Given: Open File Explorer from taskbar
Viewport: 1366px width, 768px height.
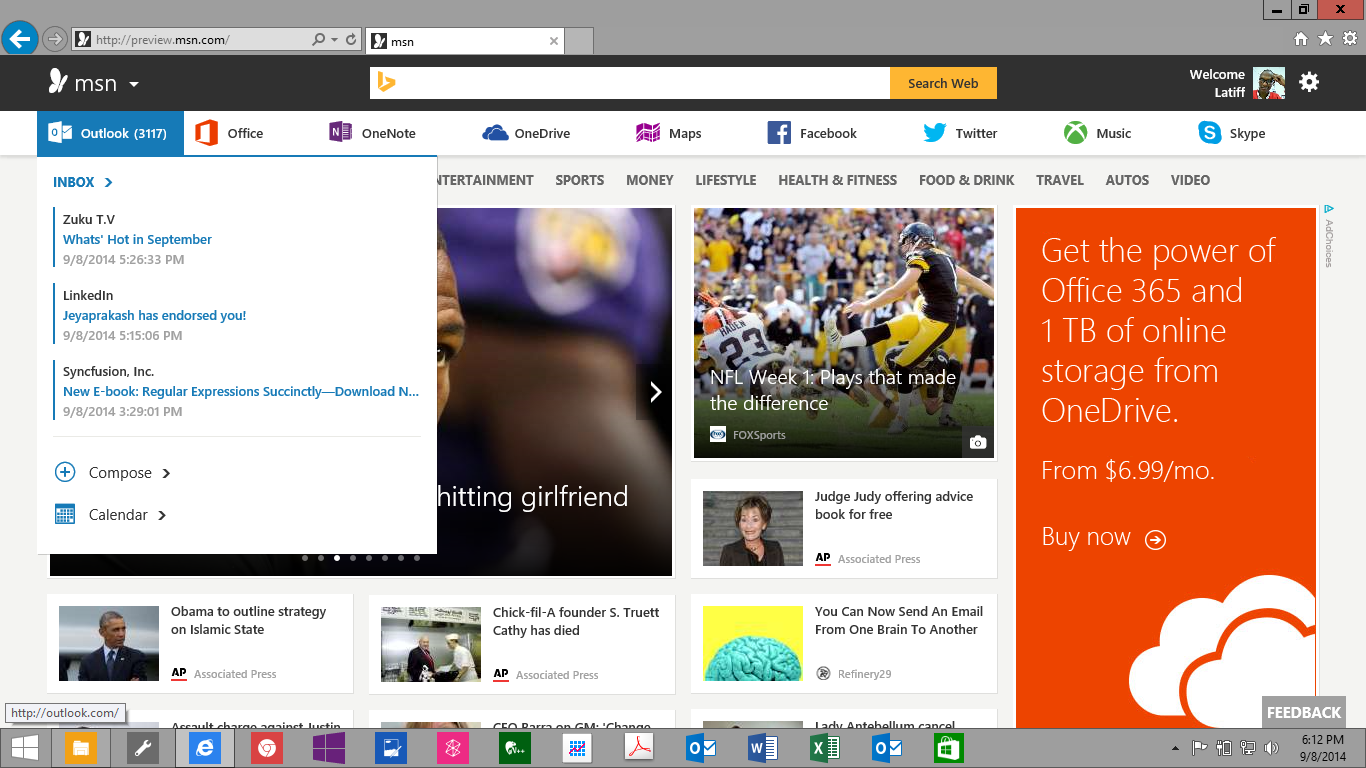Looking at the screenshot, I should (81, 748).
